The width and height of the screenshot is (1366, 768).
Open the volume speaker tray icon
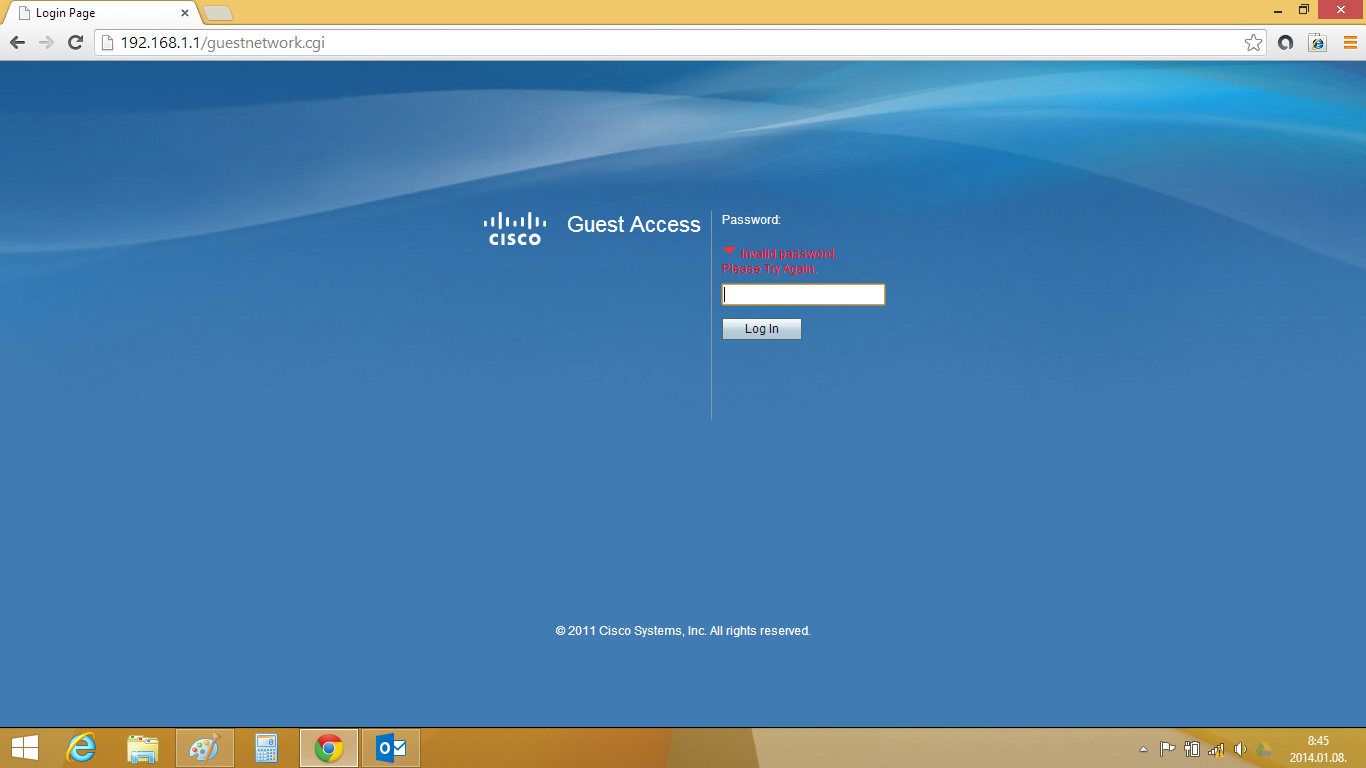1240,749
